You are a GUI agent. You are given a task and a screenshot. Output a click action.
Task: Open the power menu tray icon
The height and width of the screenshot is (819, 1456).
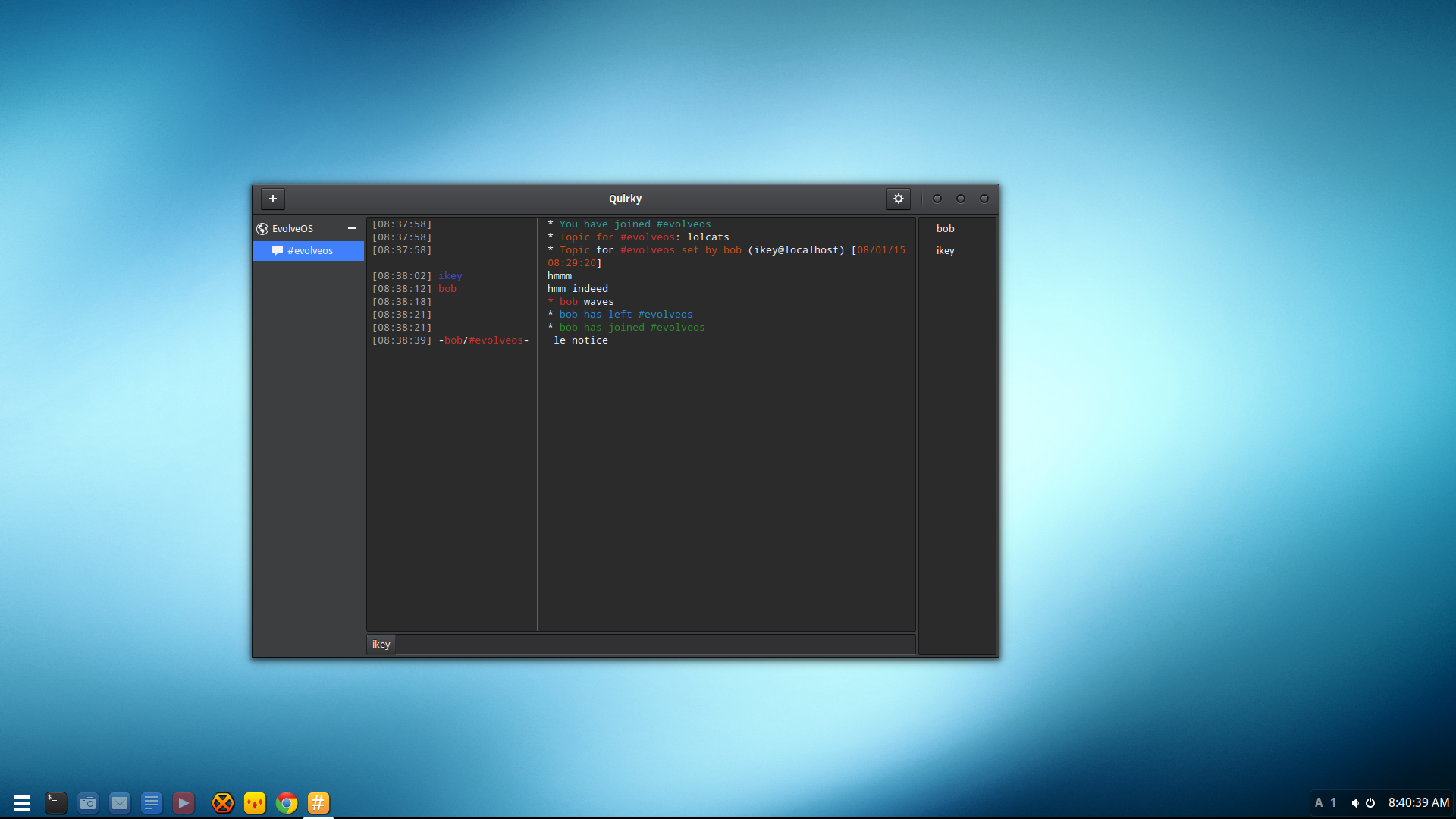[1370, 802]
